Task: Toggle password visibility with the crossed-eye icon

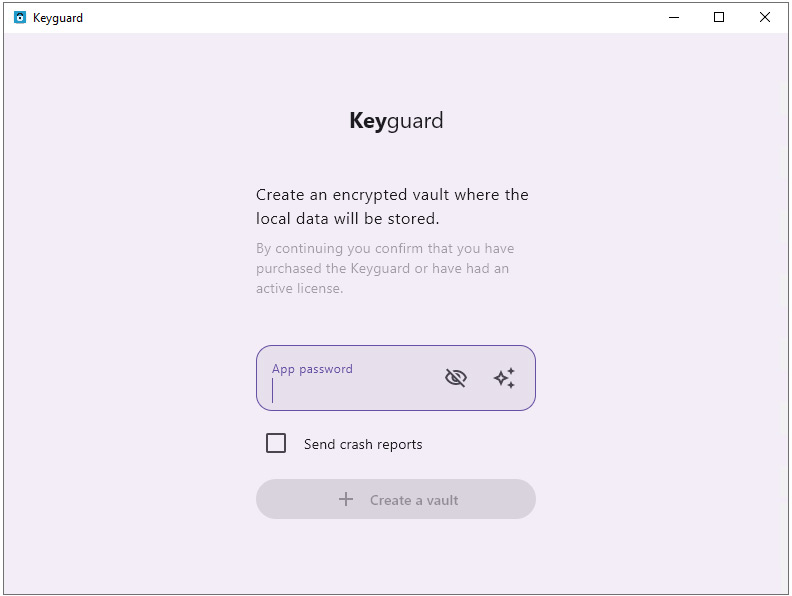Action: [456, 378]
